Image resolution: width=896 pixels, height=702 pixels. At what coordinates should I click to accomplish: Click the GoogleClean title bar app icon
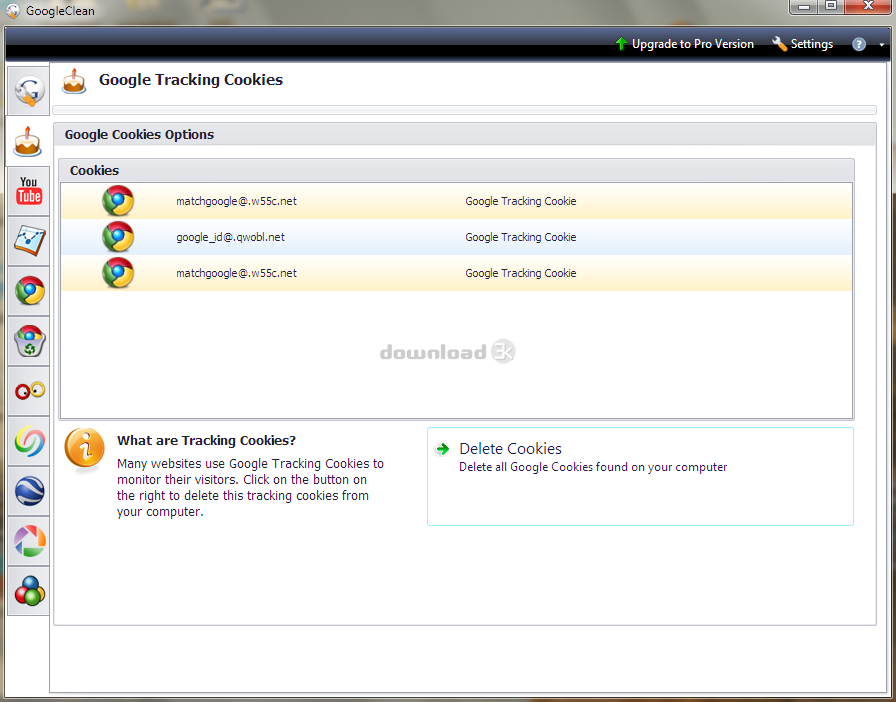click(x=13, y=10)
